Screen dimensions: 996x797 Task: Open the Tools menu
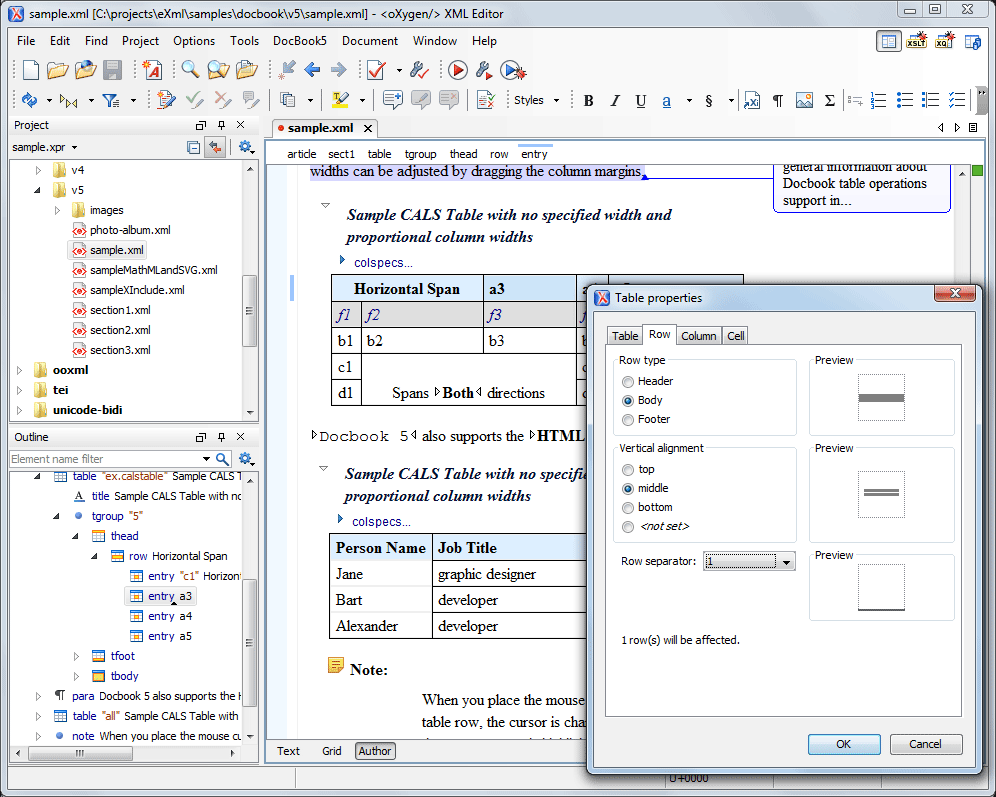tap(245, 41)
